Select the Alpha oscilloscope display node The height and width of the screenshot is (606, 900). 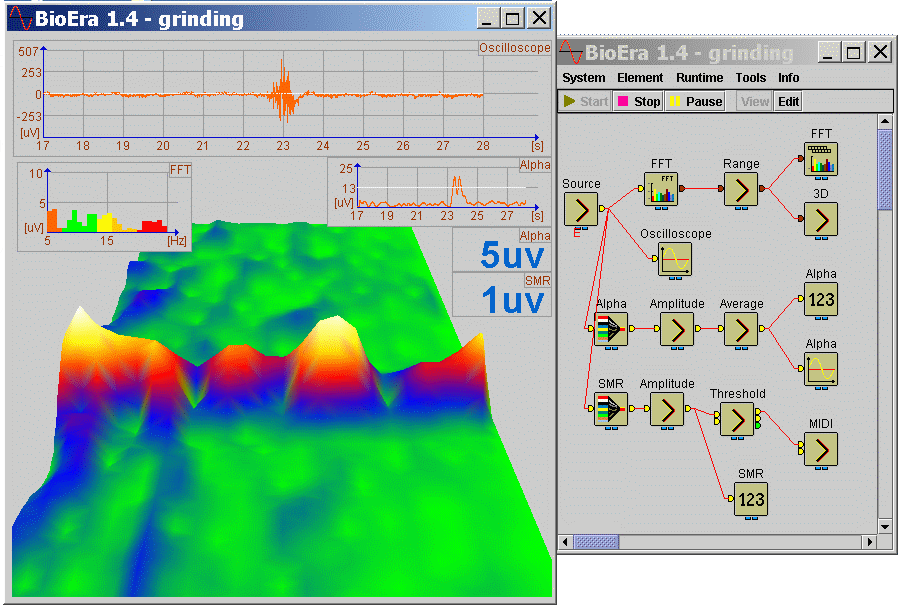(821, 369)
